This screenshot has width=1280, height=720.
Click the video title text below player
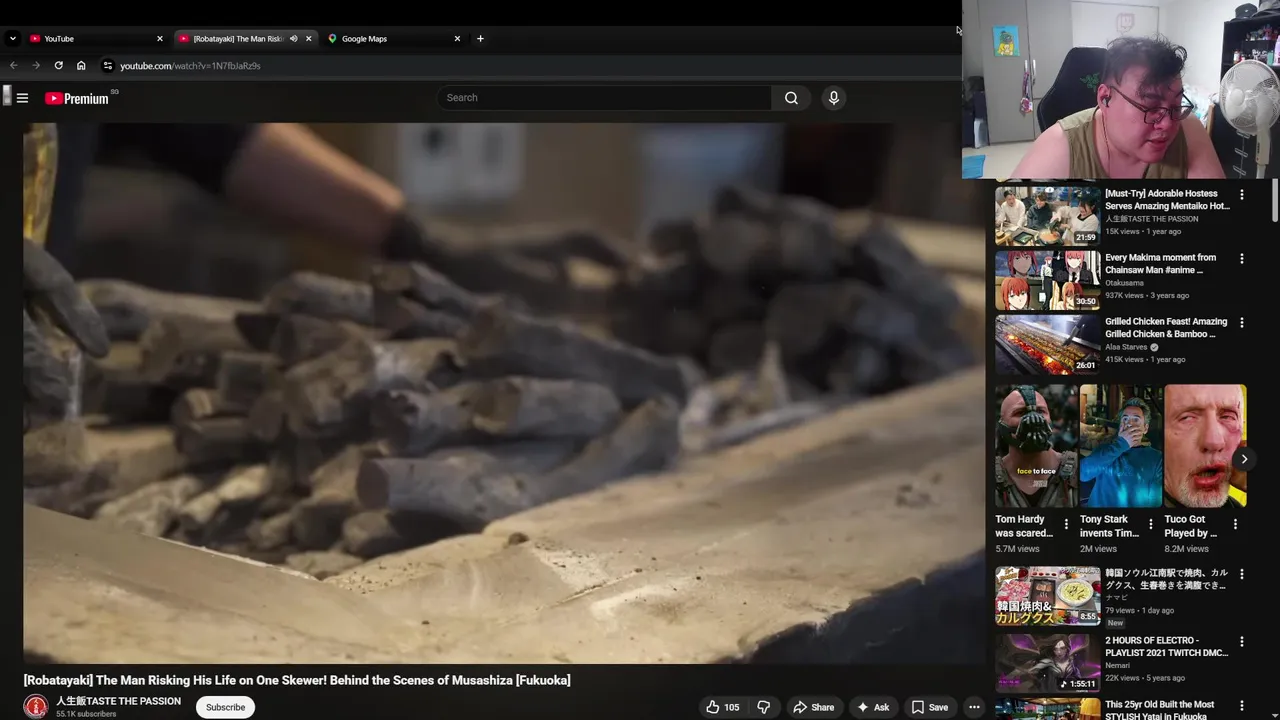point(297,680)
